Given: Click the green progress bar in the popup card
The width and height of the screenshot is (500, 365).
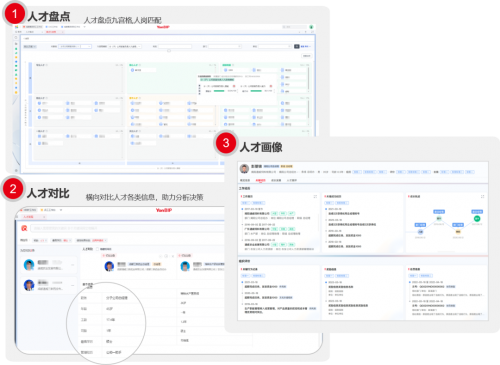Looking at the screenshot, I should (x=219, y=91).
